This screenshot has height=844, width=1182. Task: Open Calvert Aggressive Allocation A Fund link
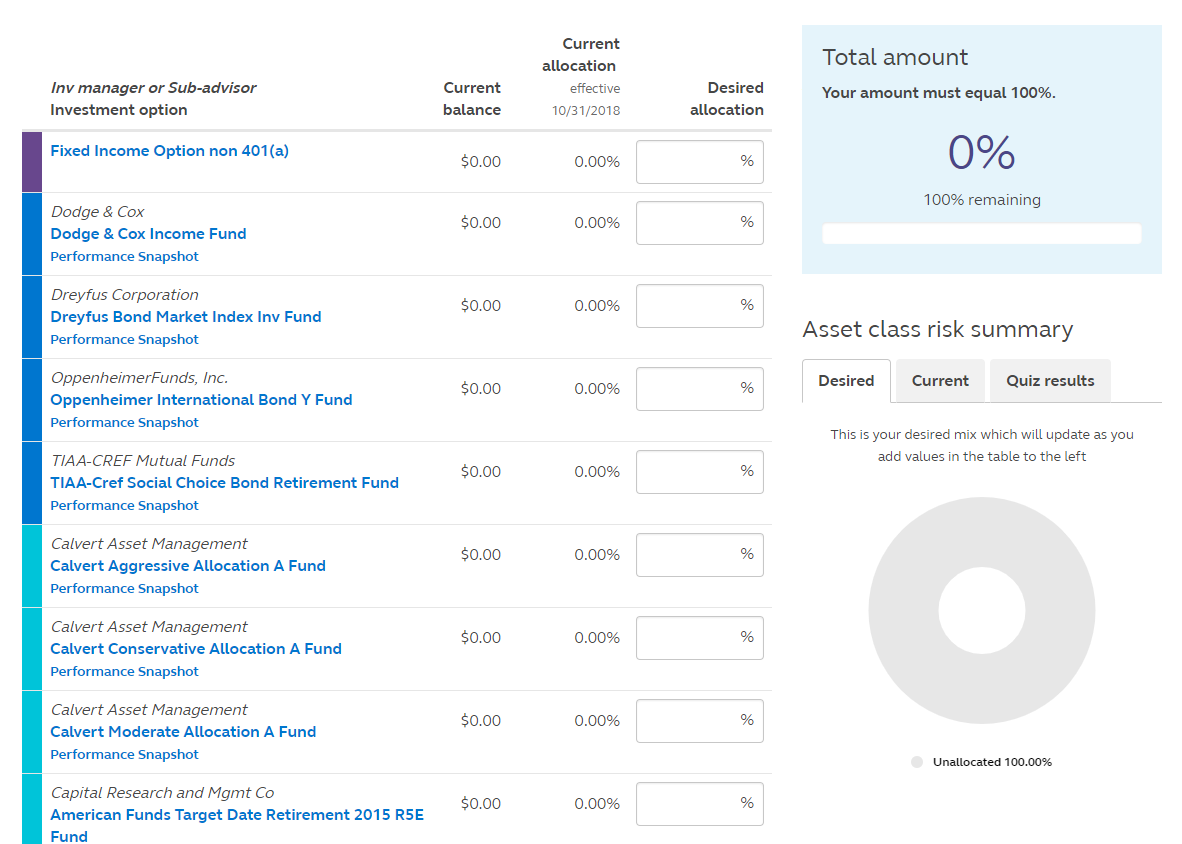coord(188,565)
